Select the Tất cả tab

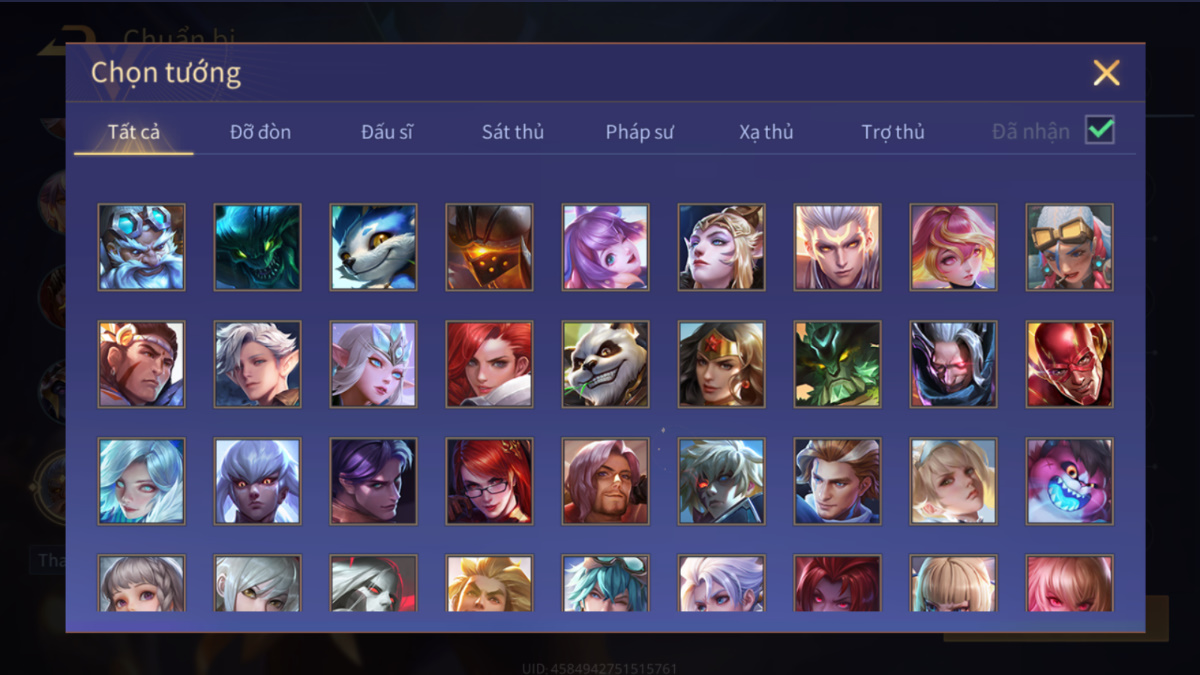point(134,132)
